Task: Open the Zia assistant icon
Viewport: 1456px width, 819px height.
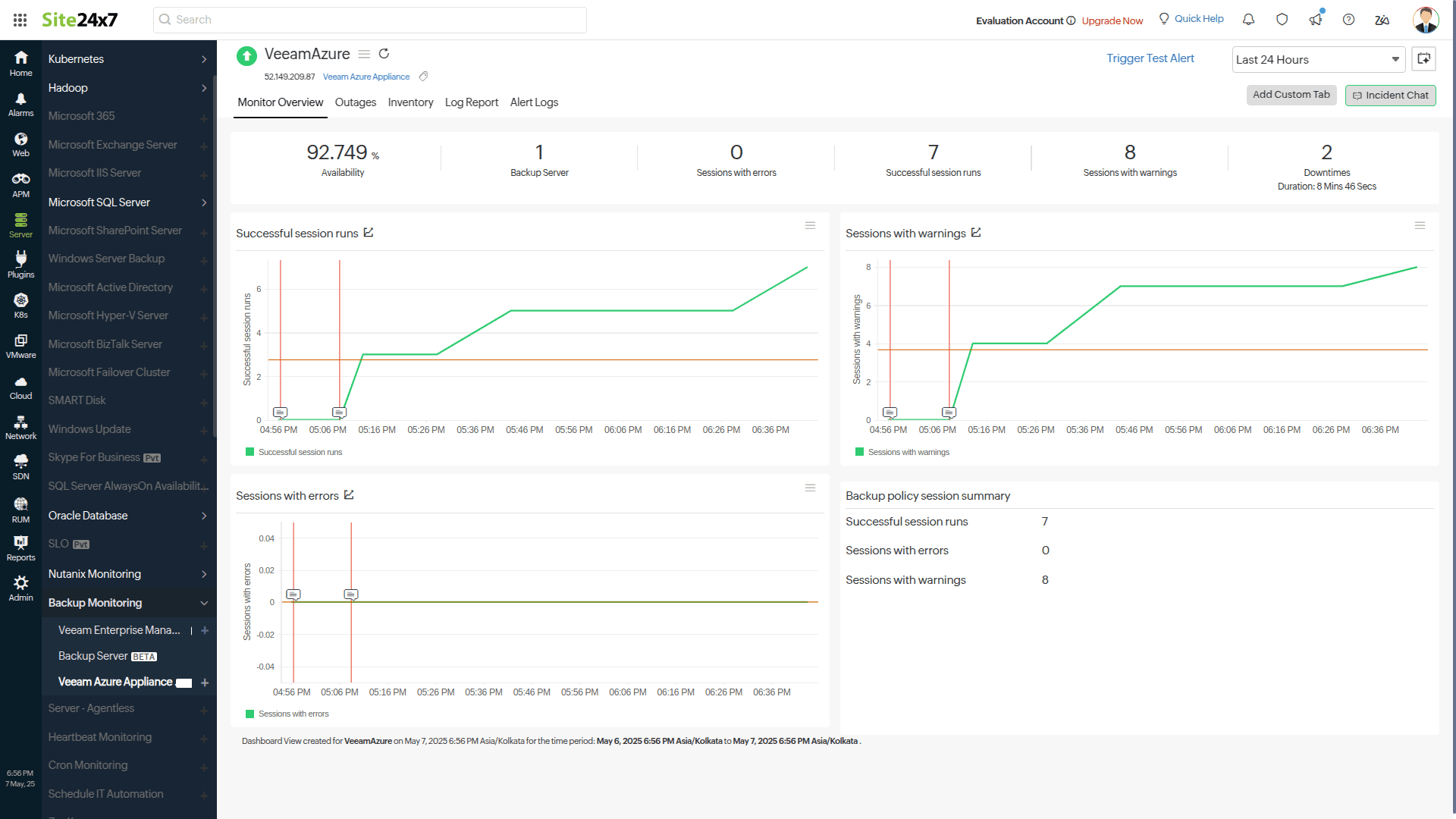Action: coord(1382,20)
